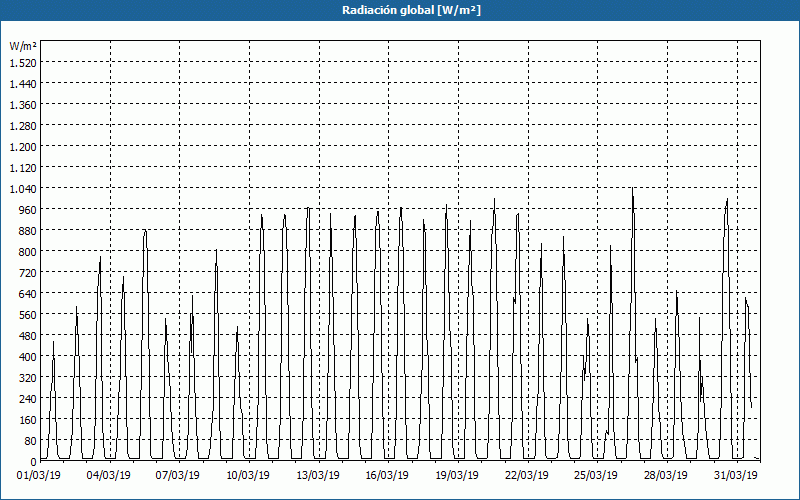Screen dimensions: 800x500
Task: Click the 1.120 y-axis value
Action: coord(23,168)
